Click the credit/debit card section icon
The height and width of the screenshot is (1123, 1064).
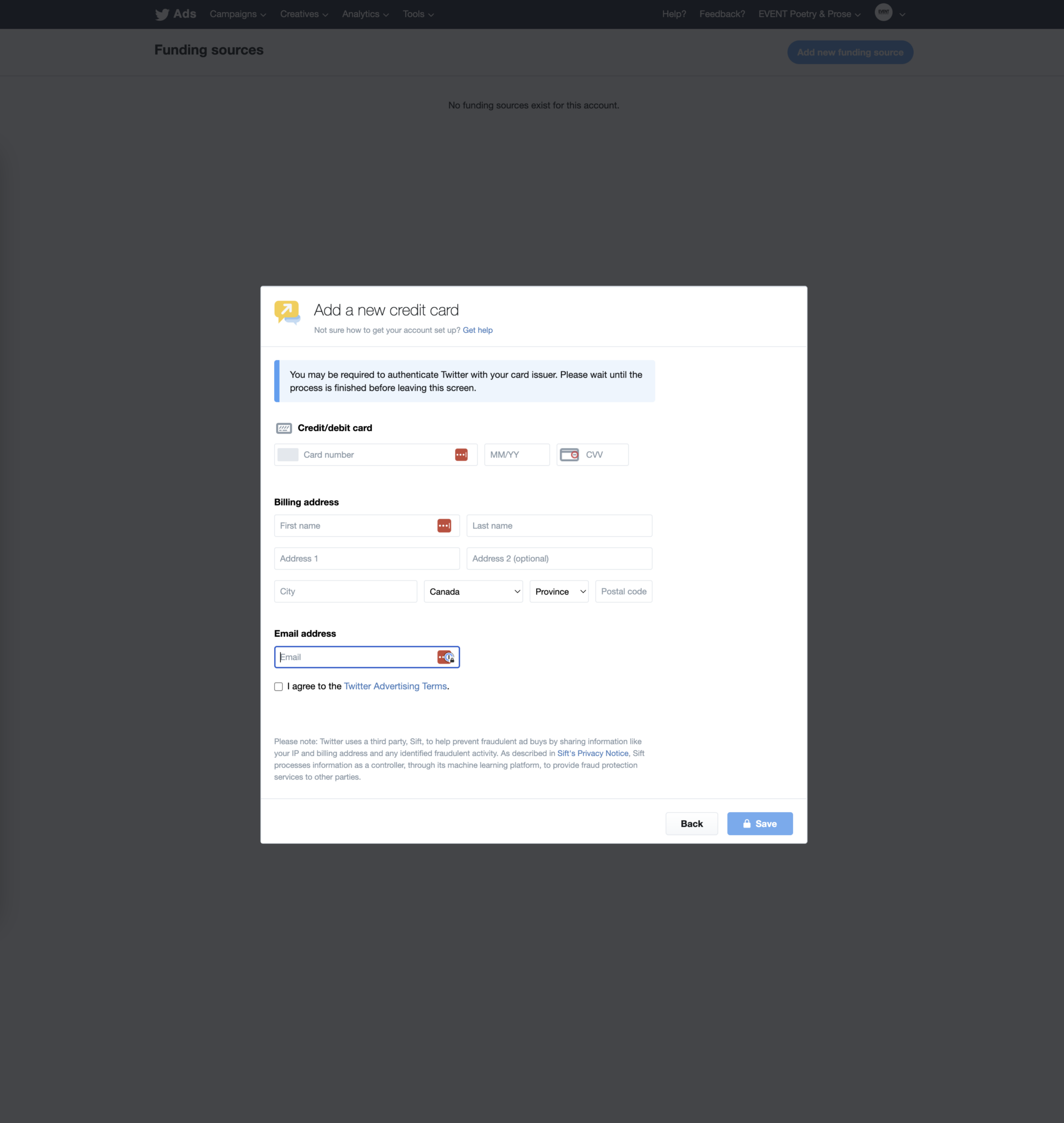point(283,428)
